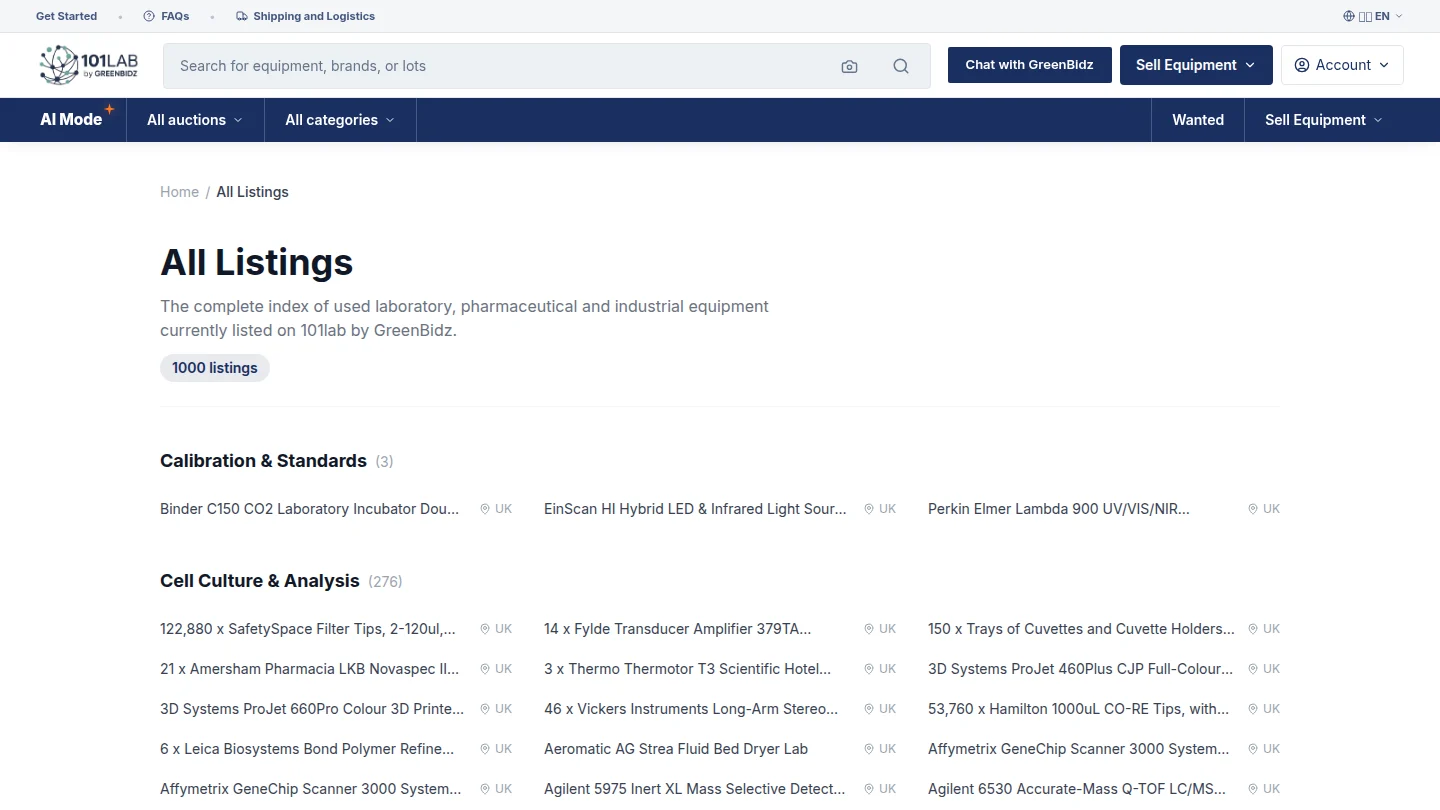Click All Listings breadcrumb
1440x810 pixels.
pyautogui.click(x=252, y=192)
